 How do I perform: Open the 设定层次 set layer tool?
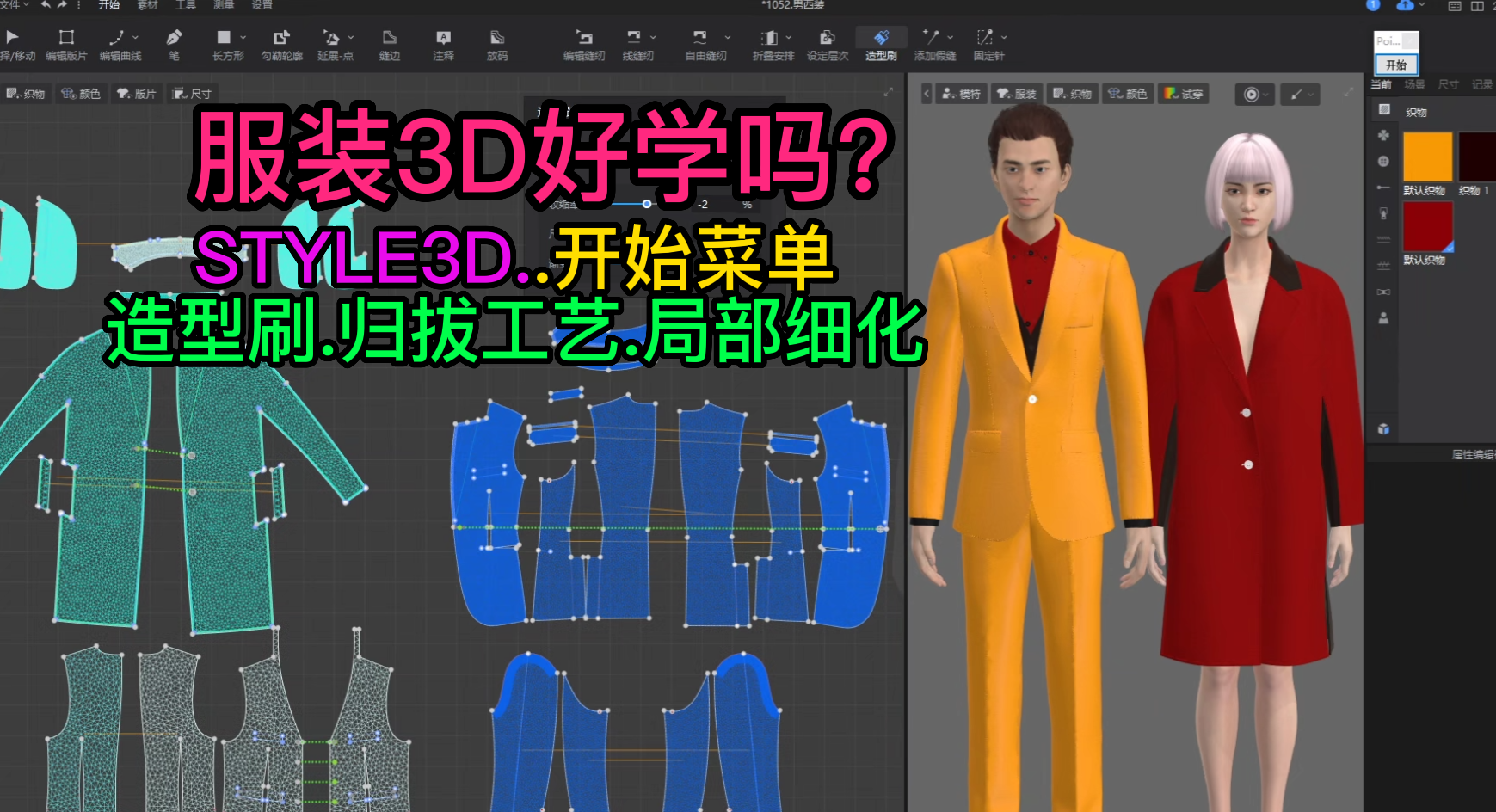(827, 45)
